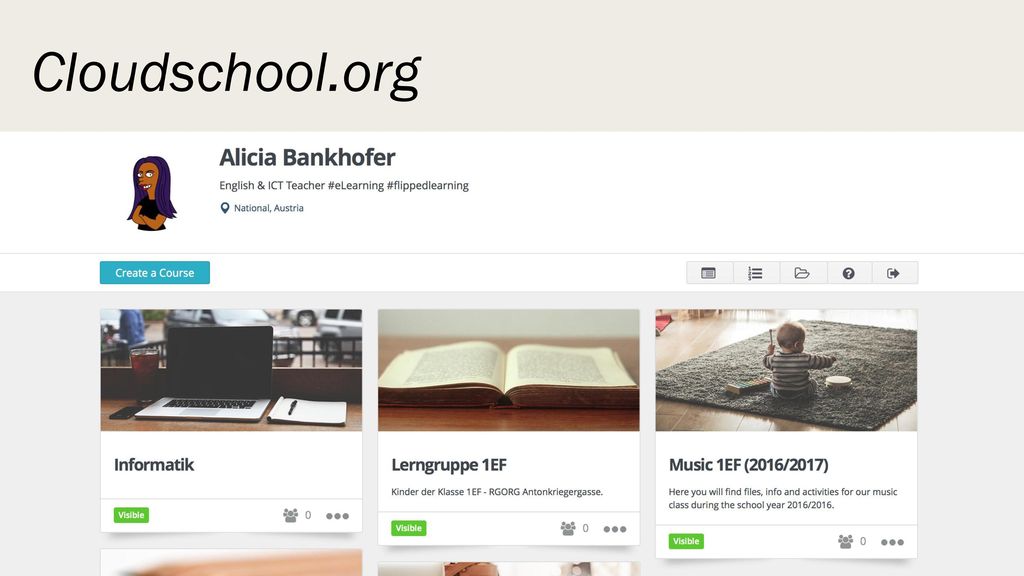Open Informatik course three-dots menu

point(338,516)
